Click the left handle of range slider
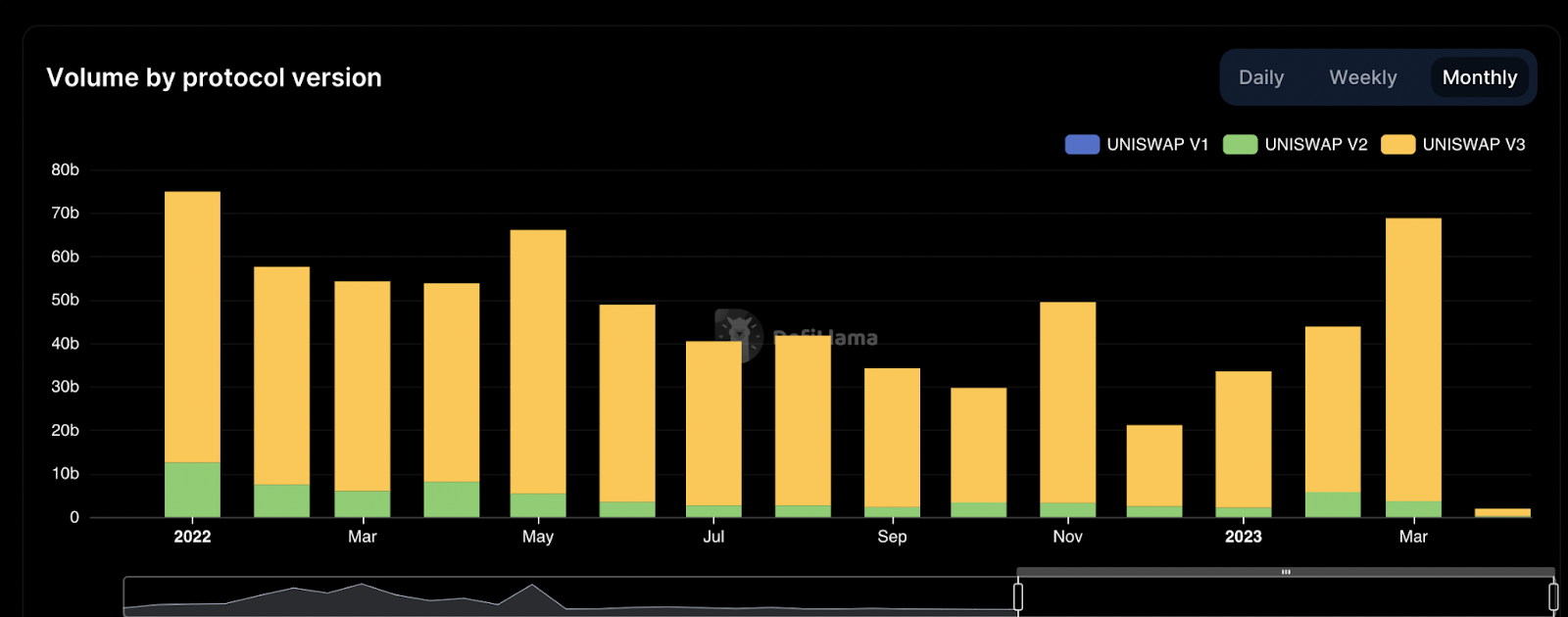This screenshot has height=617, width=1568. [x=1018, y=596]
